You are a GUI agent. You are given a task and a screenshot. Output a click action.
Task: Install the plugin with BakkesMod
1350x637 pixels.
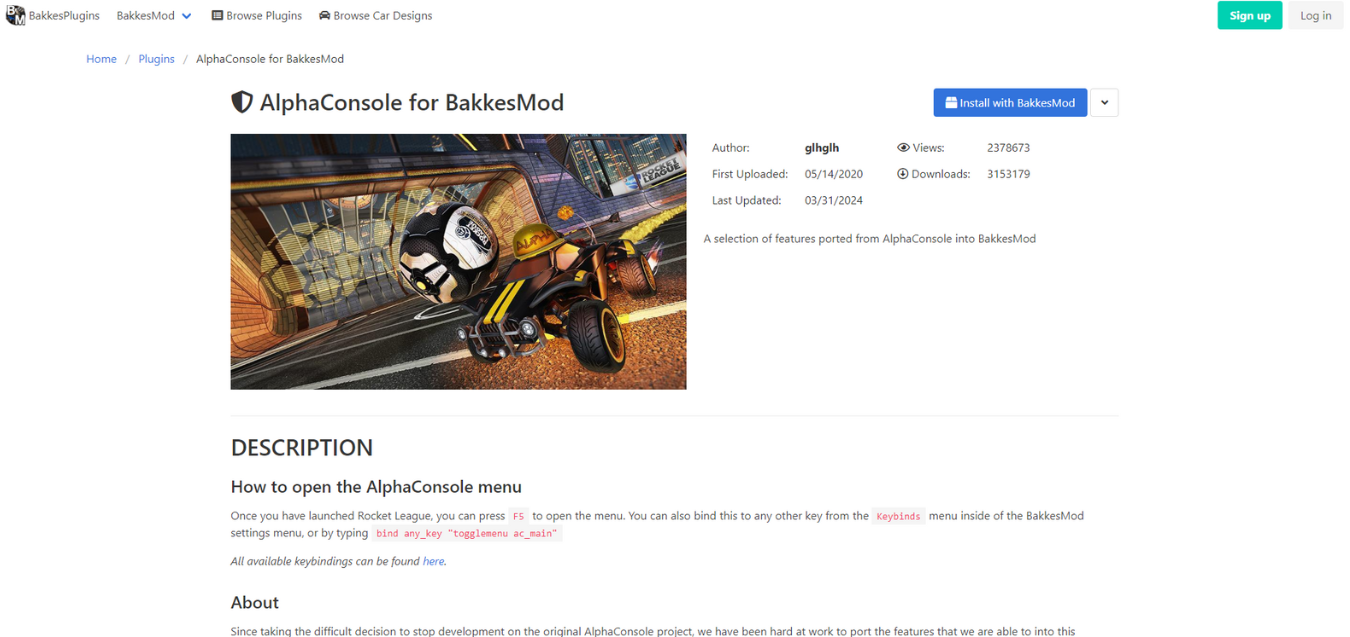pyautogui.click(x=1010, y=103)
